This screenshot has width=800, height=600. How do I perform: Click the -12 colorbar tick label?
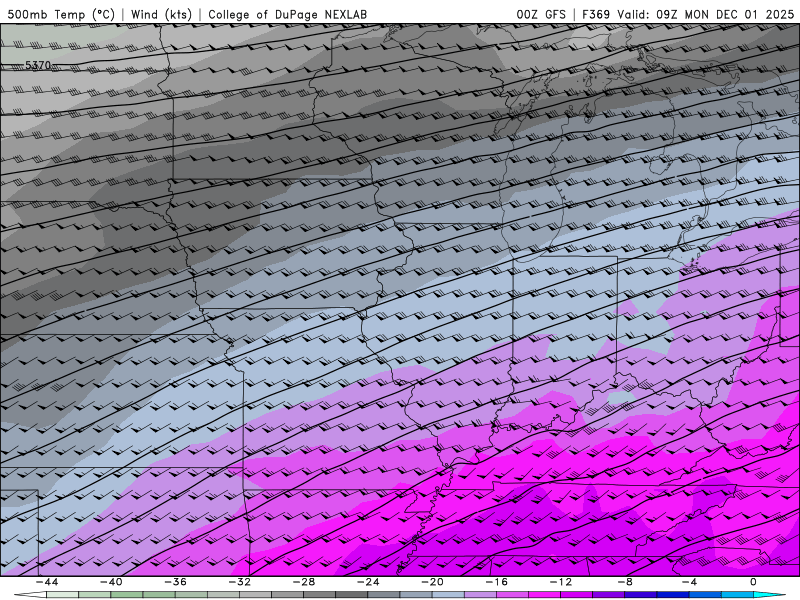click(x=561, y=582)
